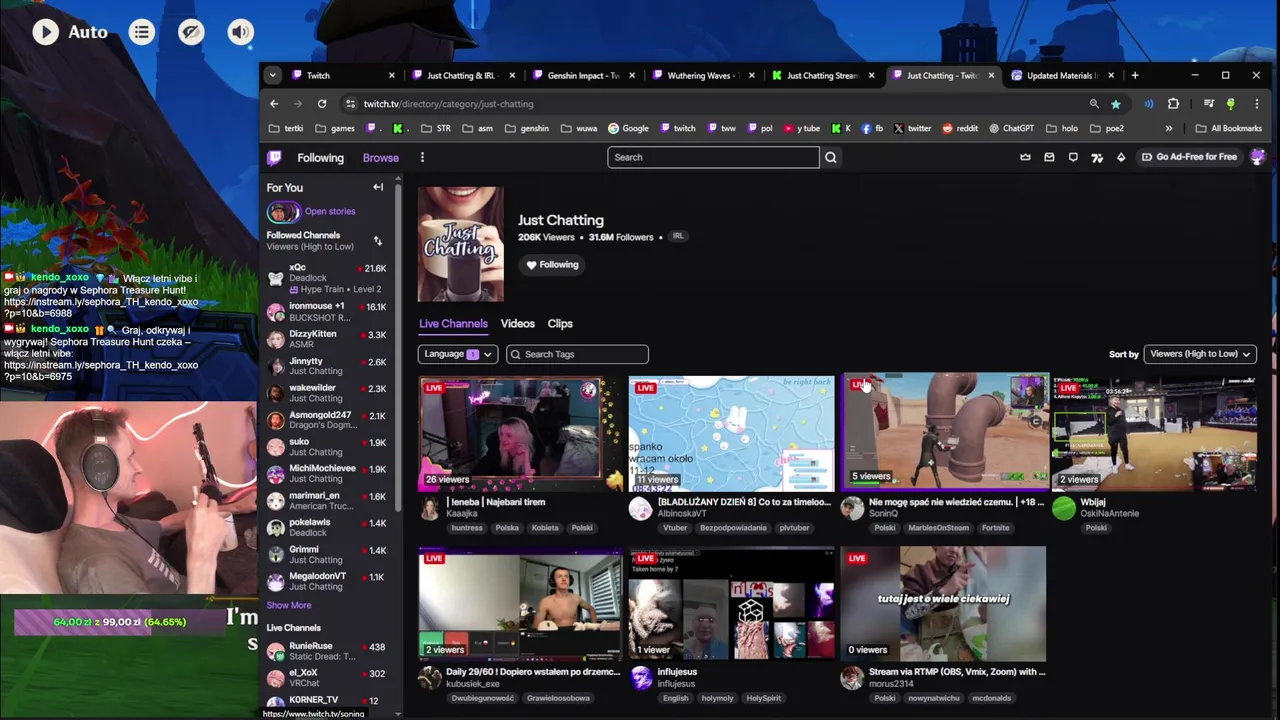
Task: Open AlbinoskaVT stream thumbnail
Action: pyautogui.click(x=731, y=432)
